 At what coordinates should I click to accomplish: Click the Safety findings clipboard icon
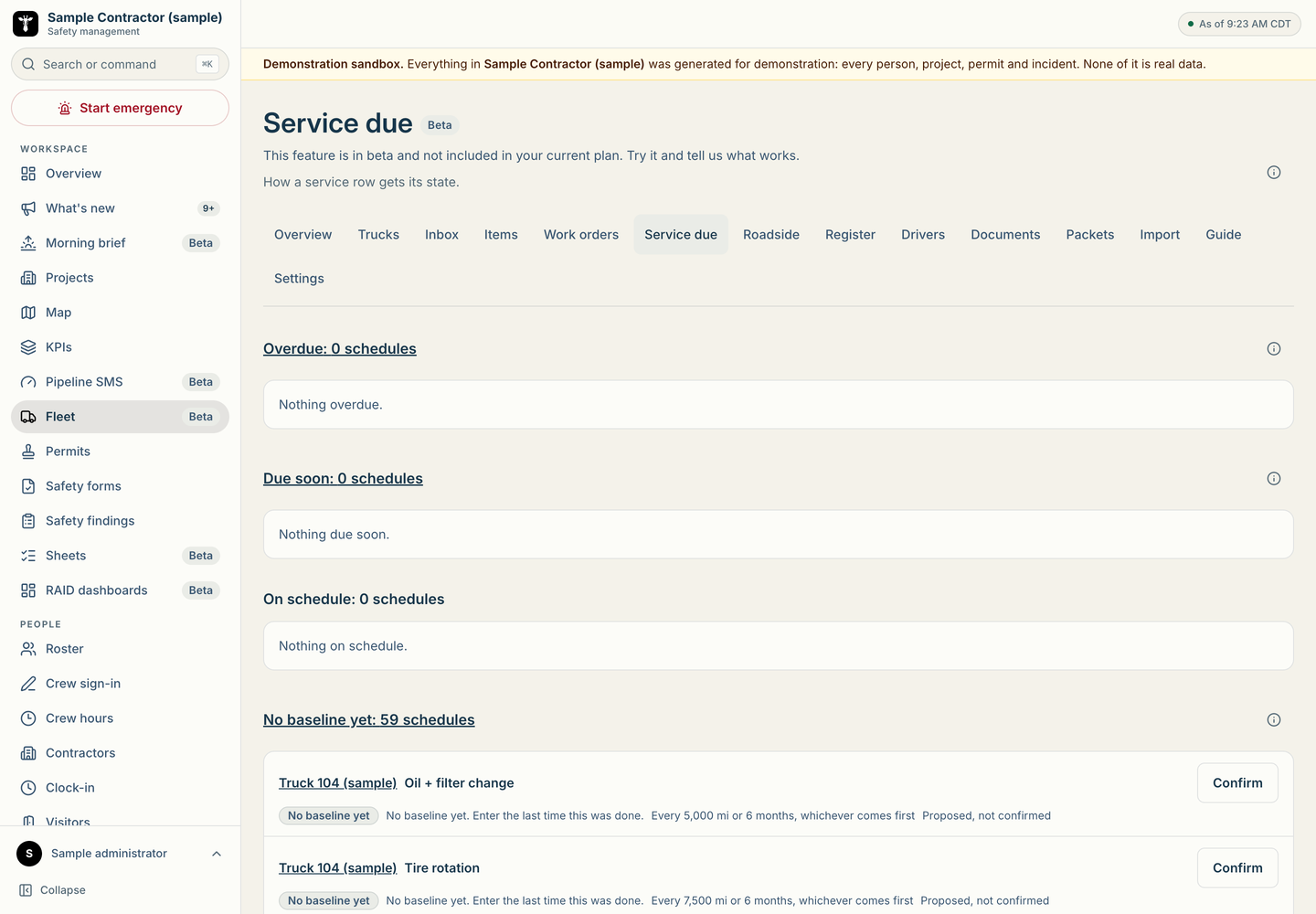tap(28, 521)
